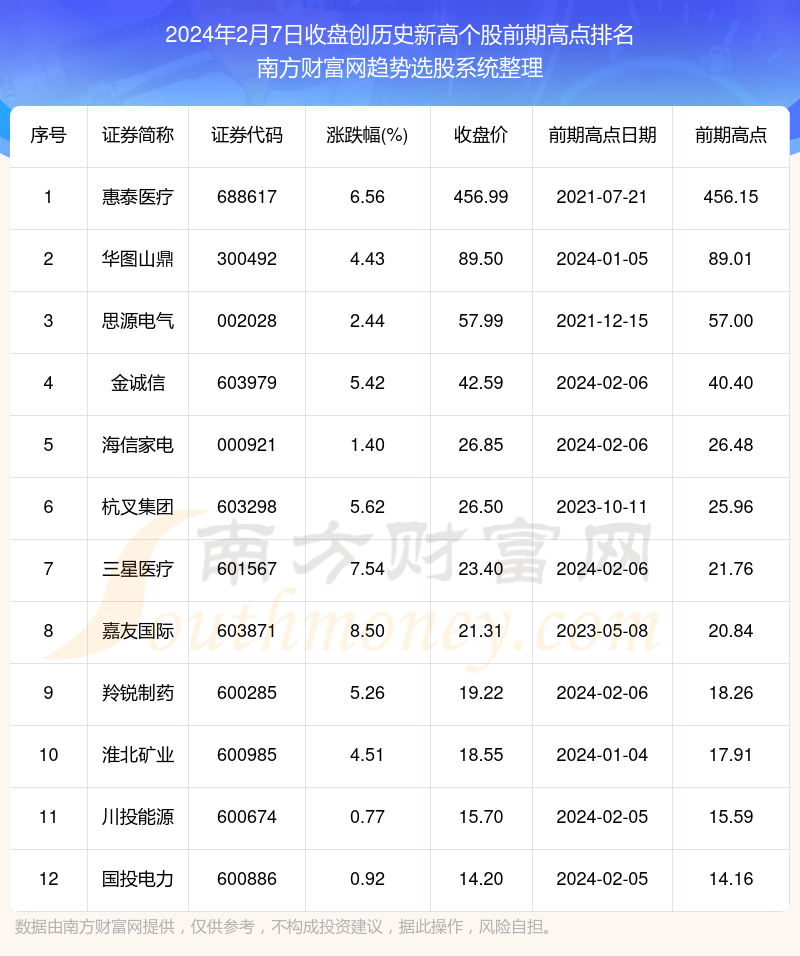Select stock name 华图山鼎

pyautogui.click(x=138, y=259)
